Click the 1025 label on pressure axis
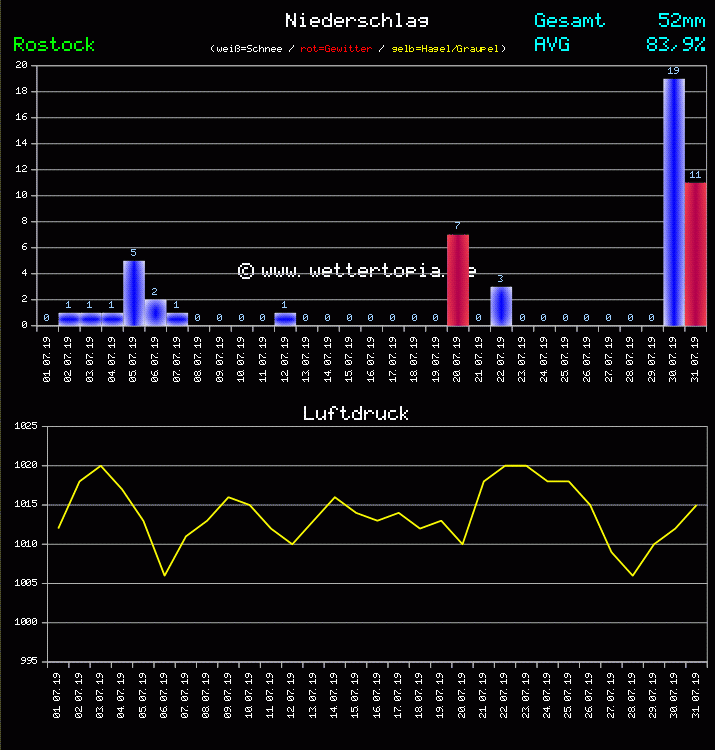Screen dimensions: 715x750 point(24,426)
